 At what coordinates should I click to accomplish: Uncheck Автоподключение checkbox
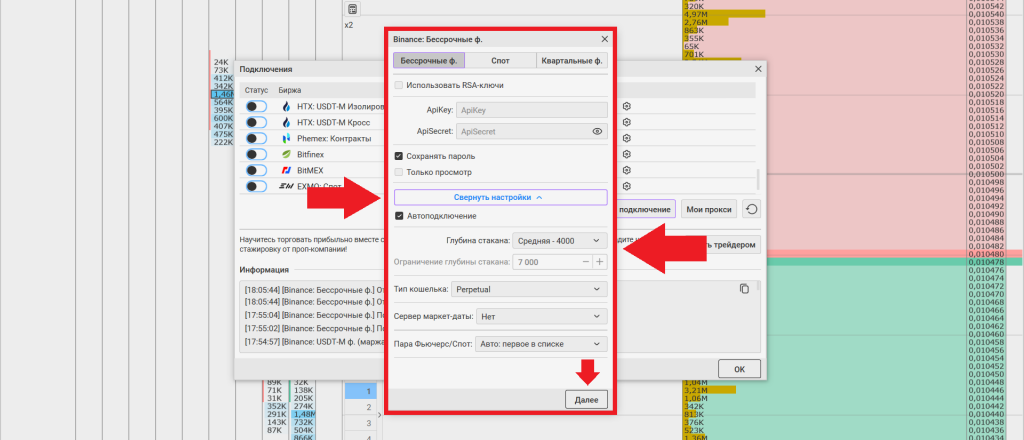tap(399, 216)
